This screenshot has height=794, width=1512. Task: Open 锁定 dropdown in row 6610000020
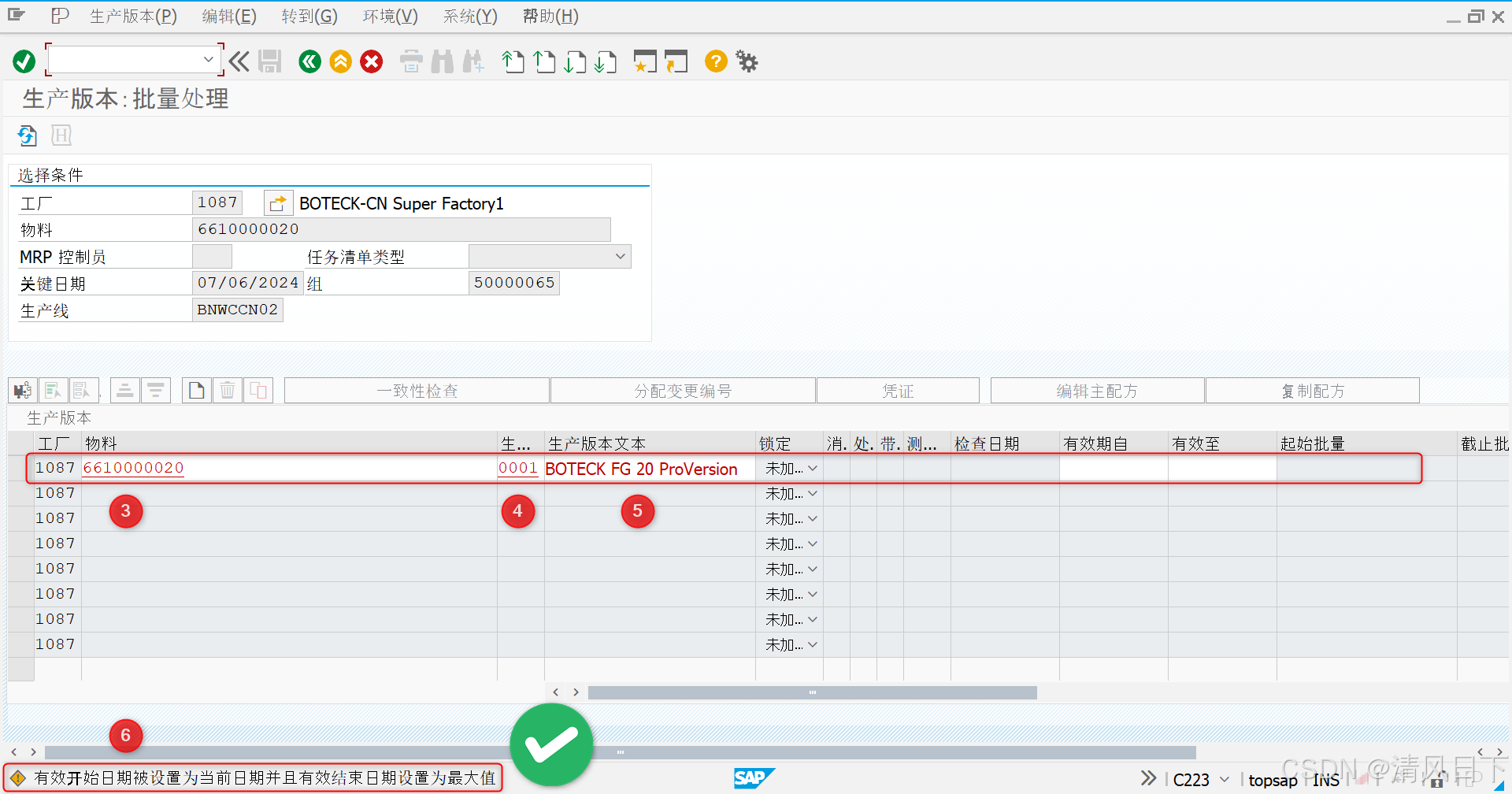pyautogui.click(x=813, y=469)
